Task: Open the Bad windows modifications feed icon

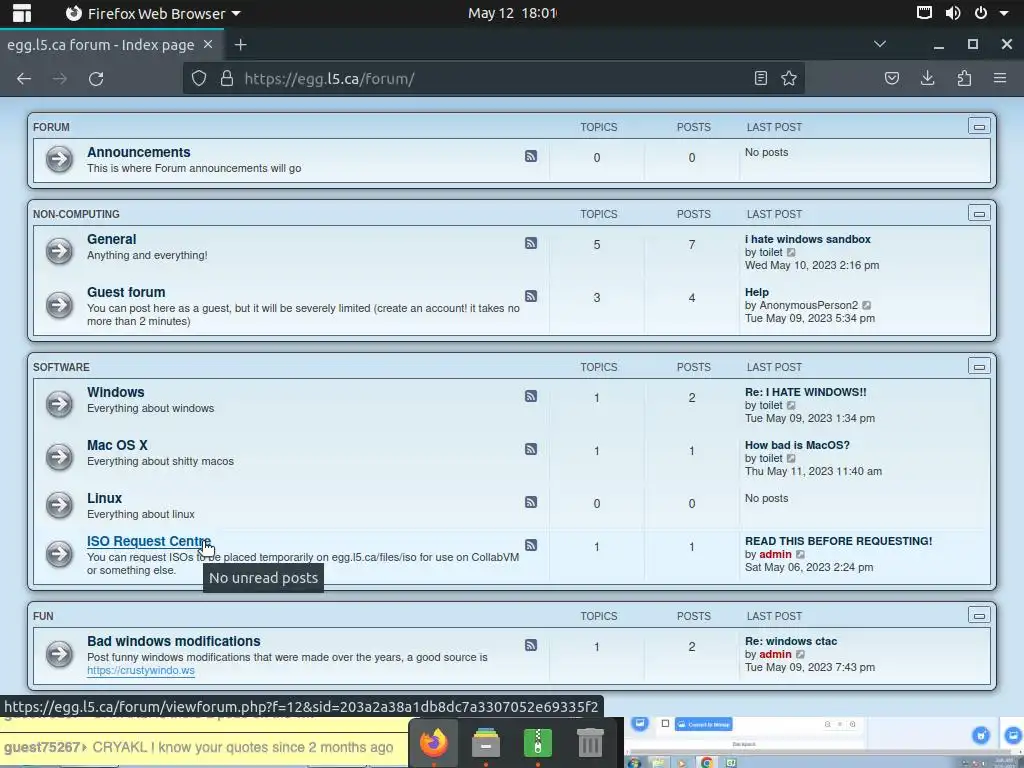Action: 531,645
